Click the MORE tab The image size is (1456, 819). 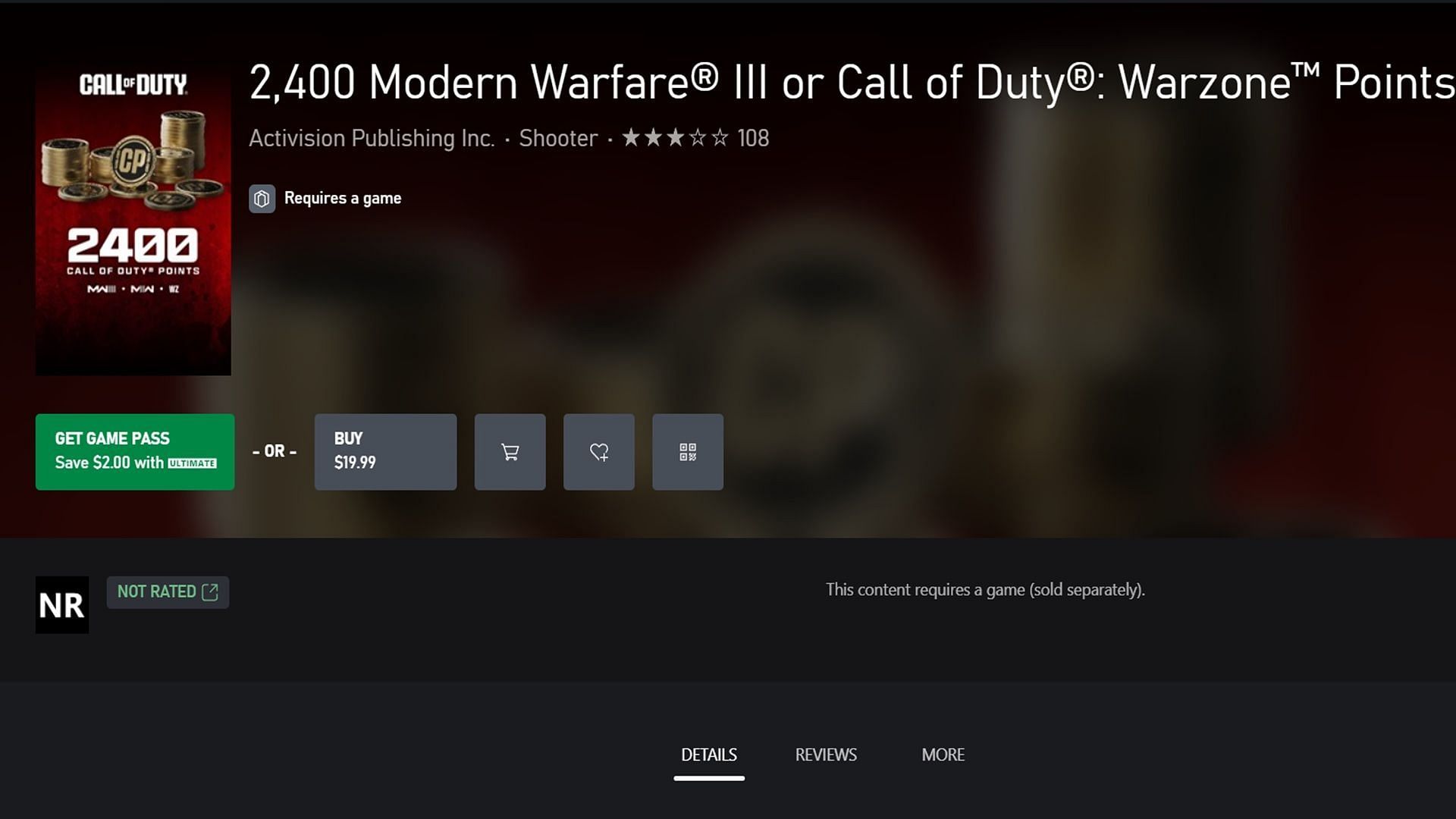click(942, 755)
